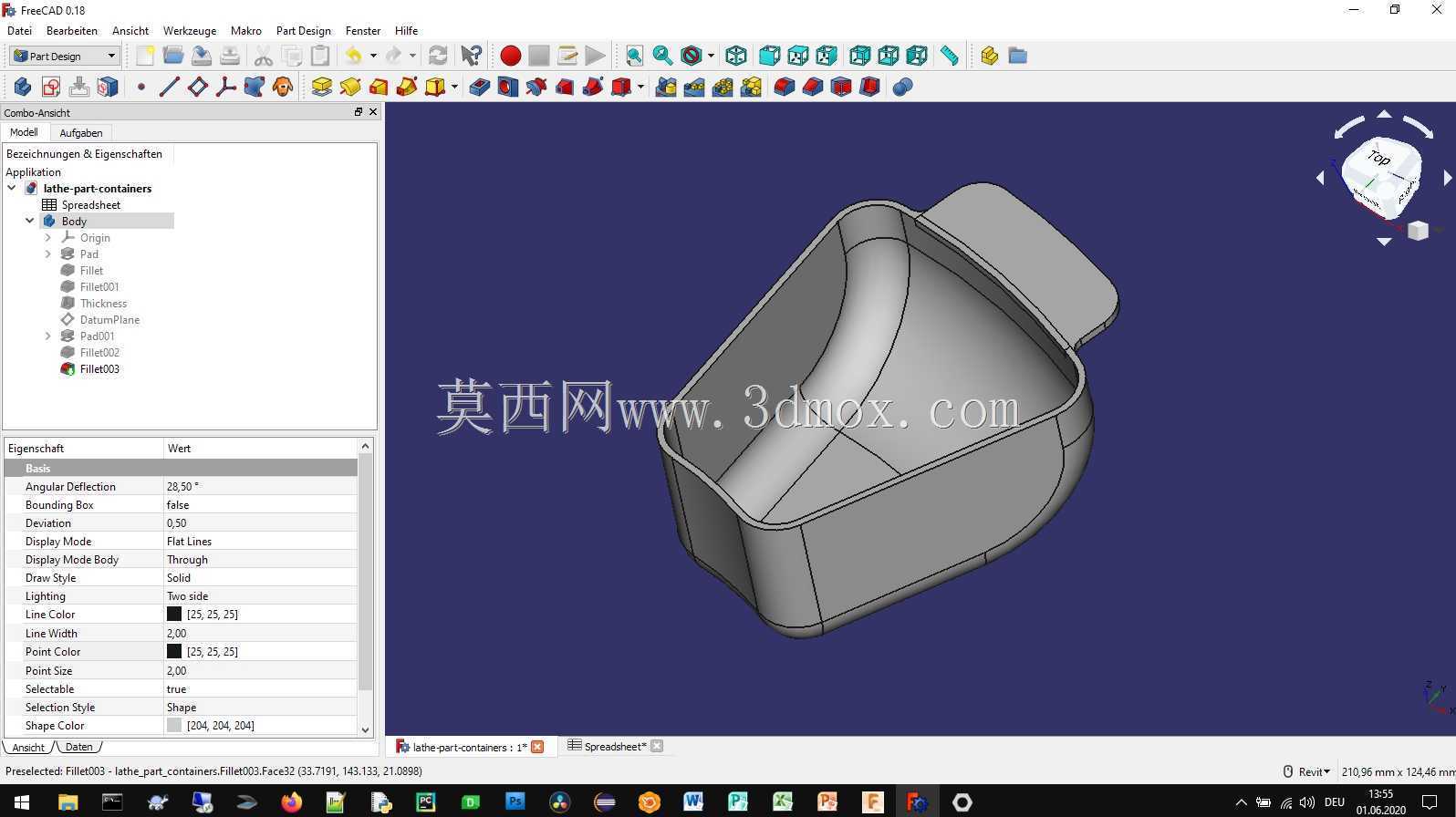
Task: Click the Chamfer tool icon
Action: 813,87
